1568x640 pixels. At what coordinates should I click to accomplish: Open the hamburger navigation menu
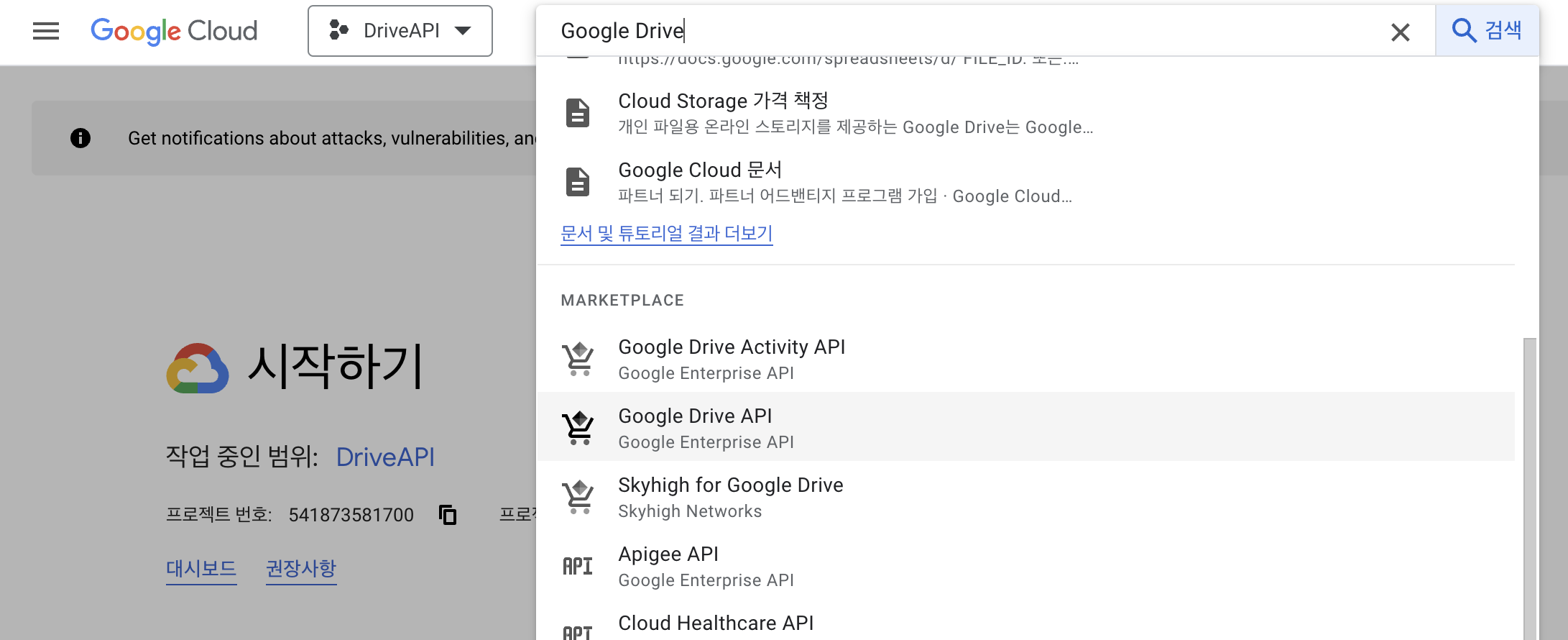pyautogui.click(x=46, y=31)
